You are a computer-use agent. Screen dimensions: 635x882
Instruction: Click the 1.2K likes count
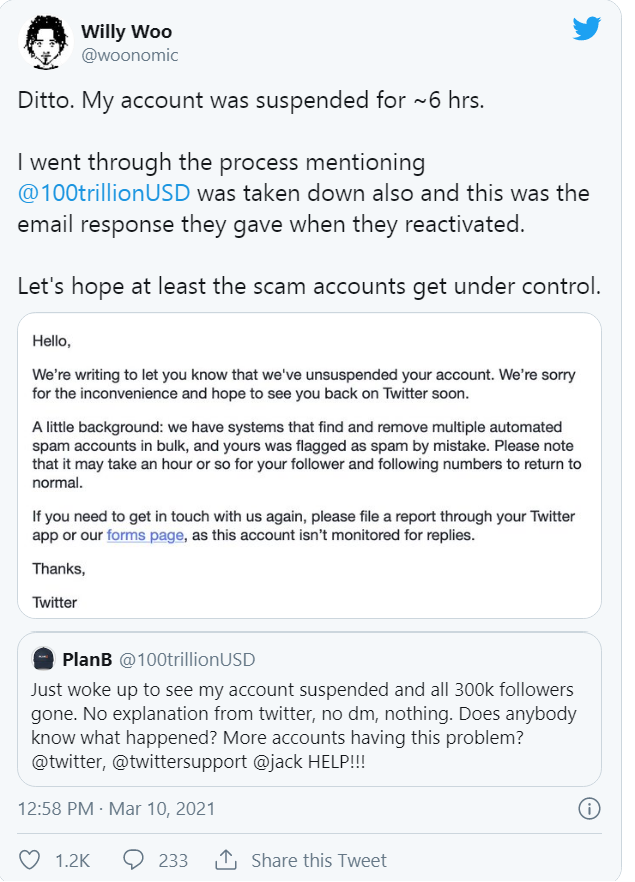pyautogui.click(x=73, y=860)
